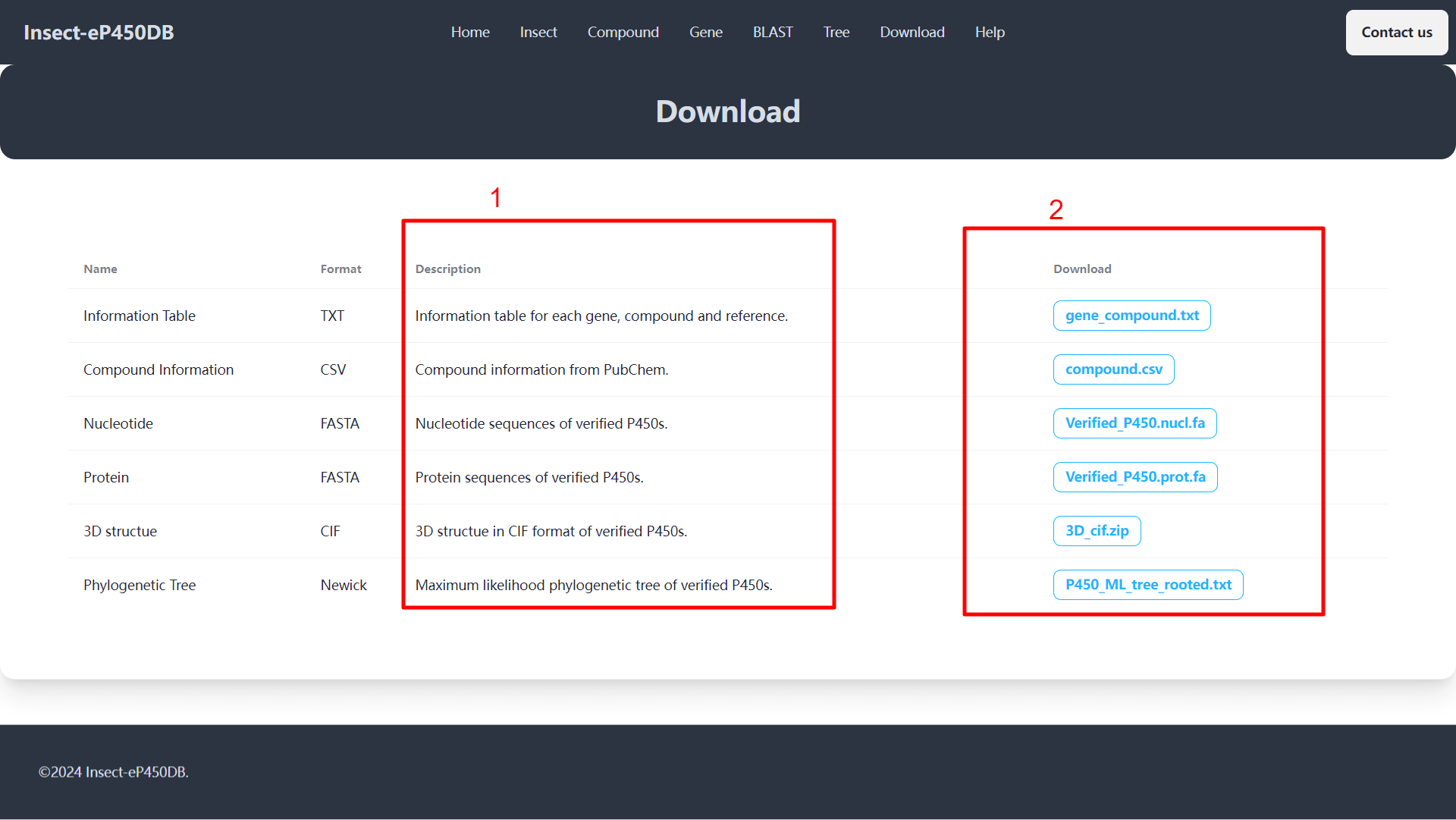Click the Download column header
Viewport: 1456px width, 820px height.
(x=1082, y=269)
